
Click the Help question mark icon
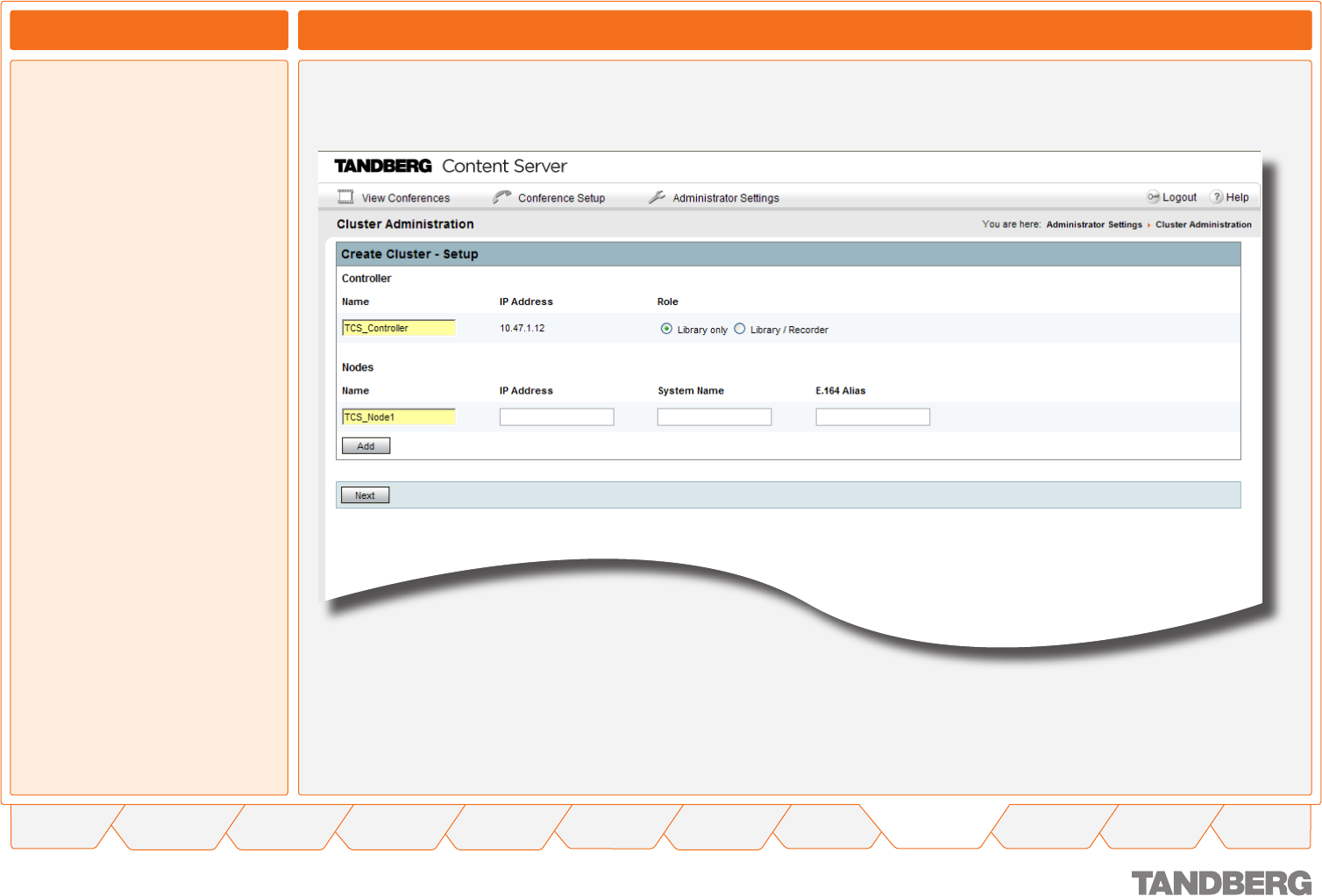point(1217,197)
